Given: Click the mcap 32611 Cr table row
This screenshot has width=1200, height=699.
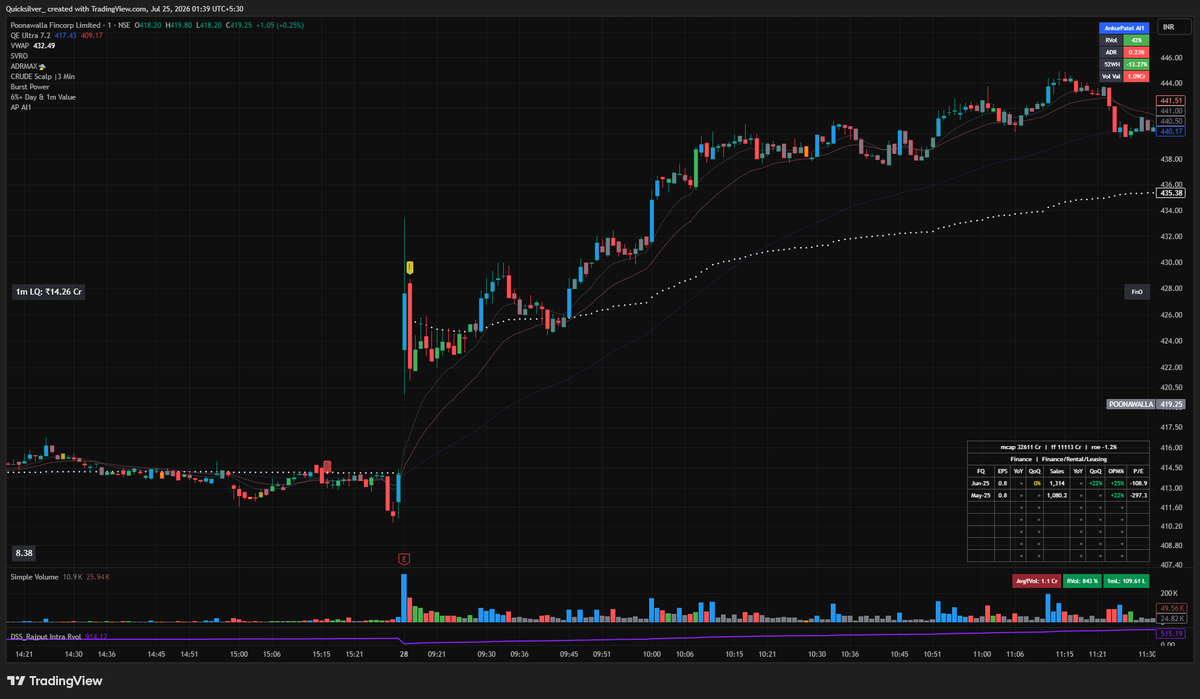Looking at the screenshot, I should (1059, 445).
